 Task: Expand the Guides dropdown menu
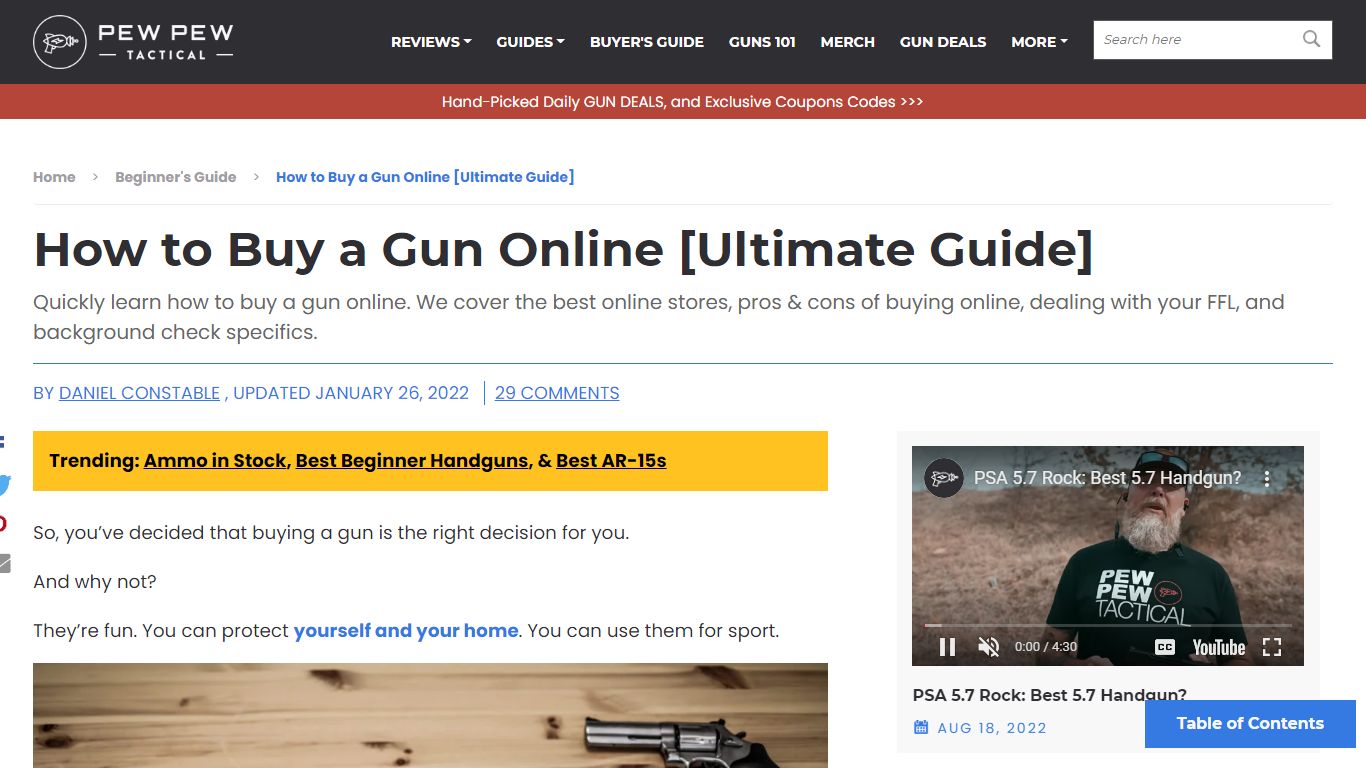point(531,42)
